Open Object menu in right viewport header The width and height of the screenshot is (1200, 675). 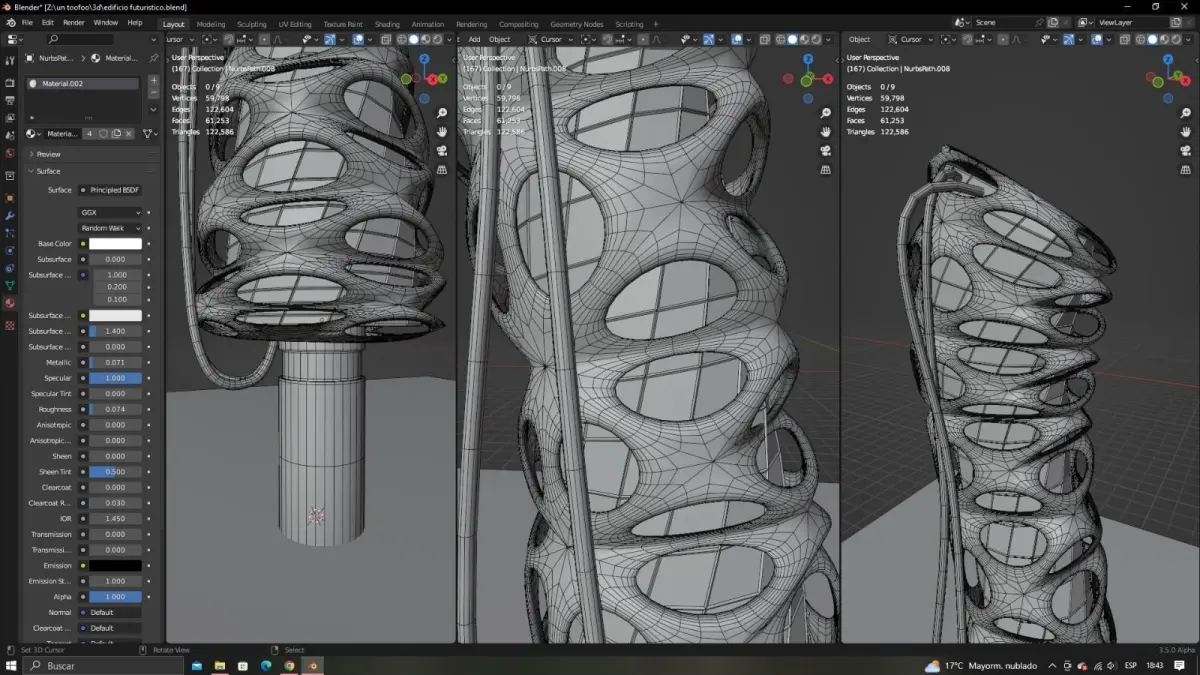pos(860,39)
